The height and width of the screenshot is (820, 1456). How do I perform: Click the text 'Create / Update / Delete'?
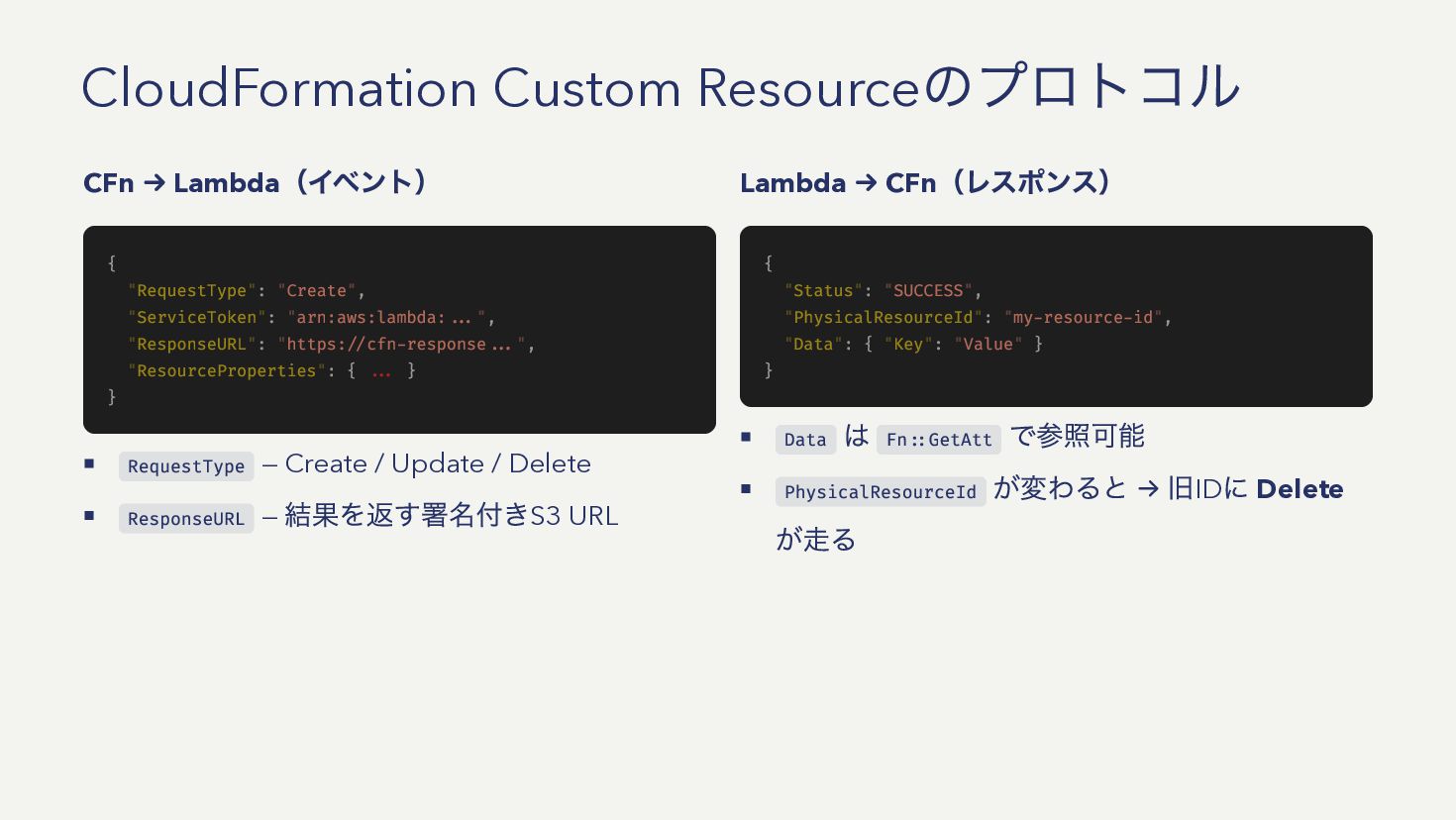(438, 463)
